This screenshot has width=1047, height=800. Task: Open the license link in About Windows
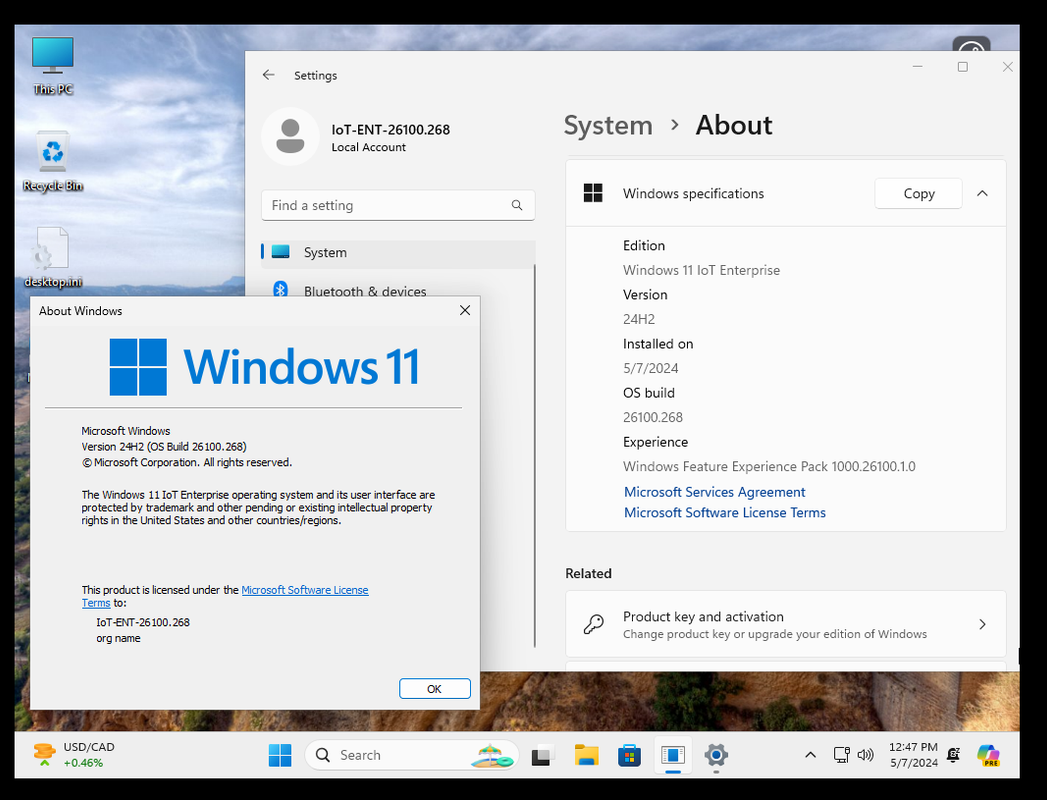[304, 590]
